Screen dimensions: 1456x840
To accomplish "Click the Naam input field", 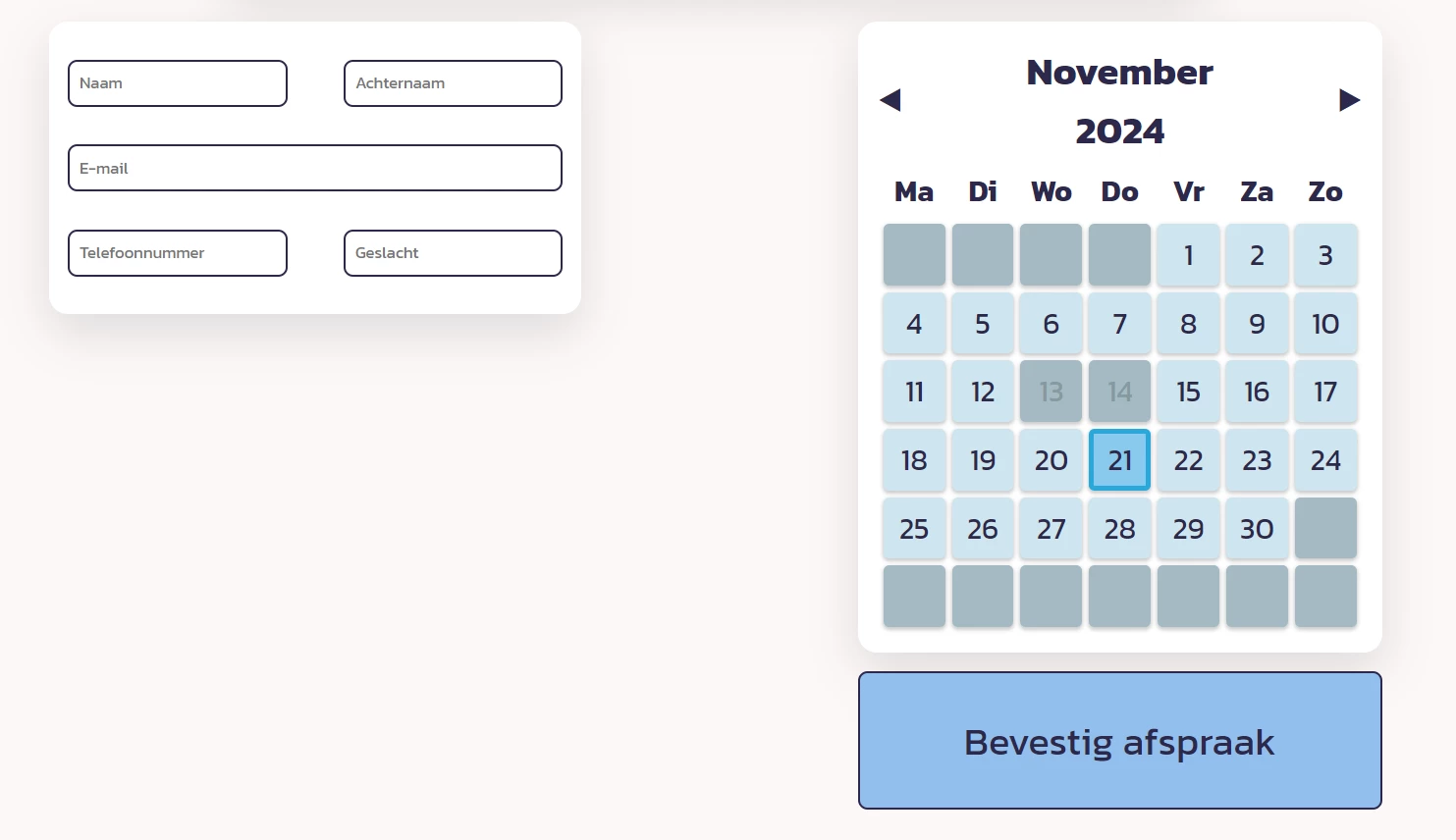I will click(178, 83).
